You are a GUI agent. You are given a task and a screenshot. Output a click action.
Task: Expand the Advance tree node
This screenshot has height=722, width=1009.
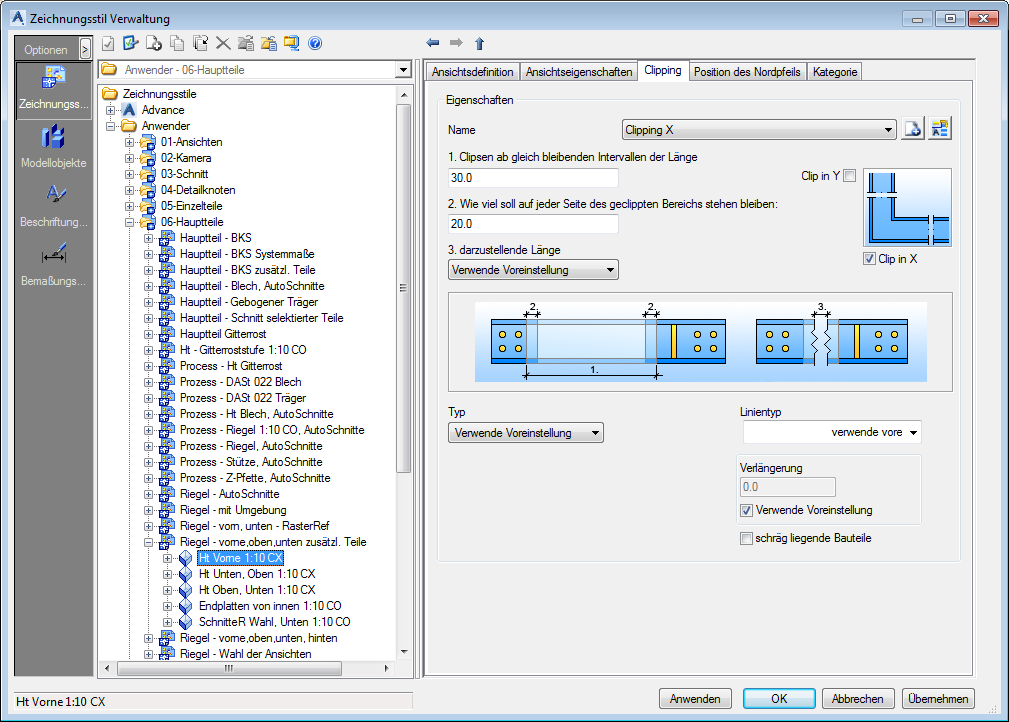(x=111, y=110)
